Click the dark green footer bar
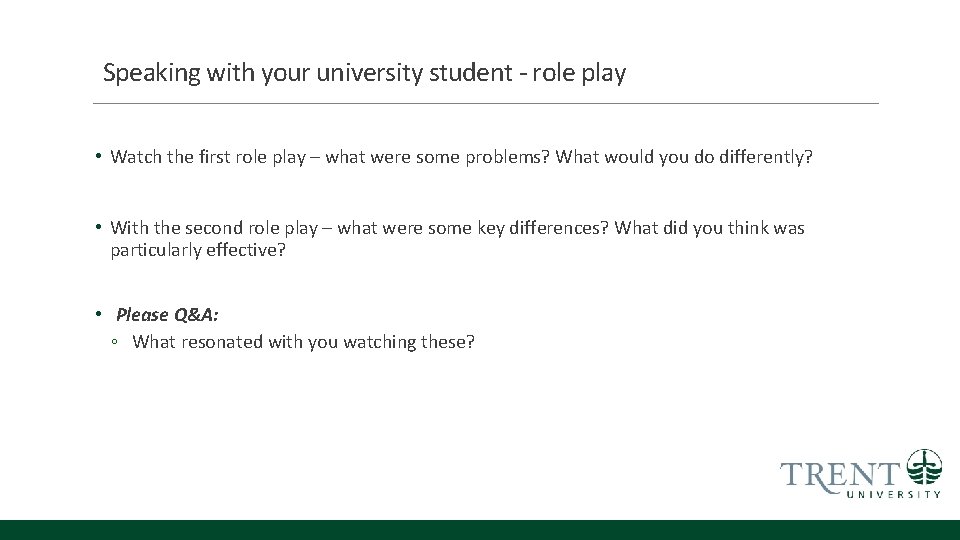Viewport: 960px width, 540px height. [480, 530]
